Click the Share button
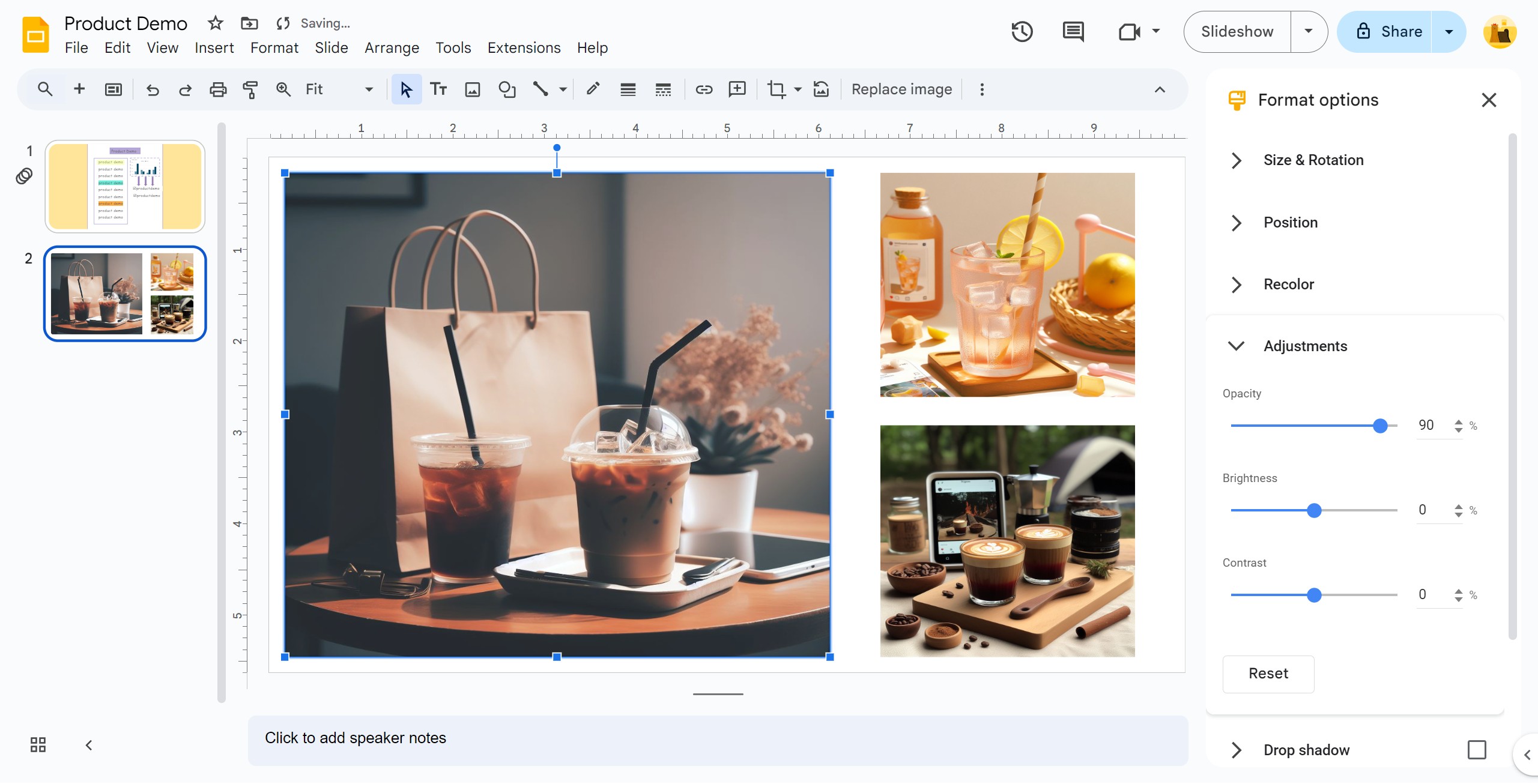Viewport: 1538px width, 784px height. tap(1385, 32)
